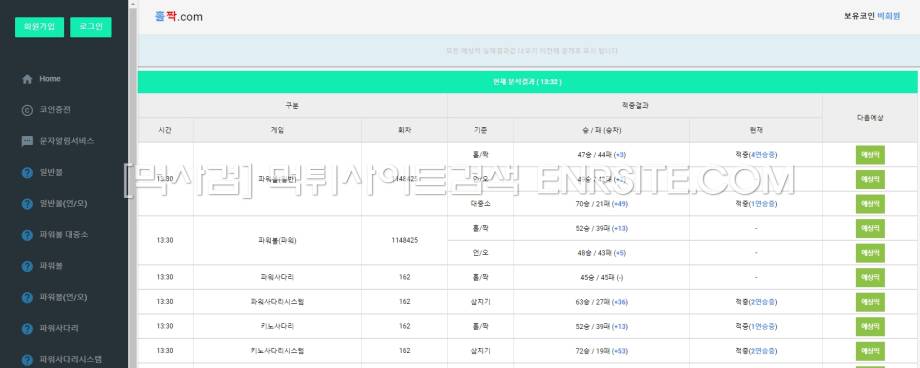Click the green 현재 분석결과 header bar
The width and height of the screenshot is (920, 368).
click(x=527, y=82)
